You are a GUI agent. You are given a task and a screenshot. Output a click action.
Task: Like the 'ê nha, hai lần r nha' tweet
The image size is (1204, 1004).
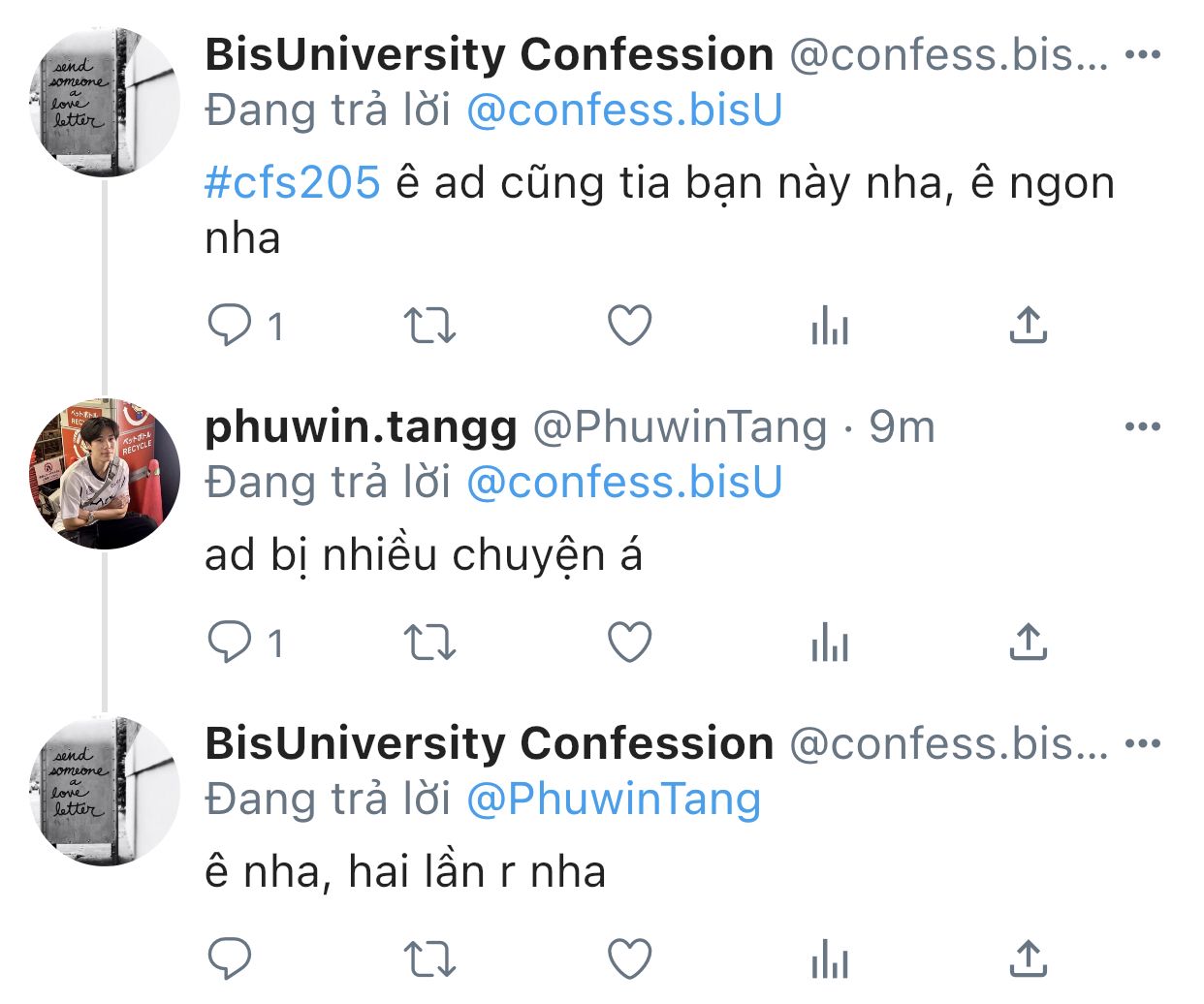coord(629,959)
